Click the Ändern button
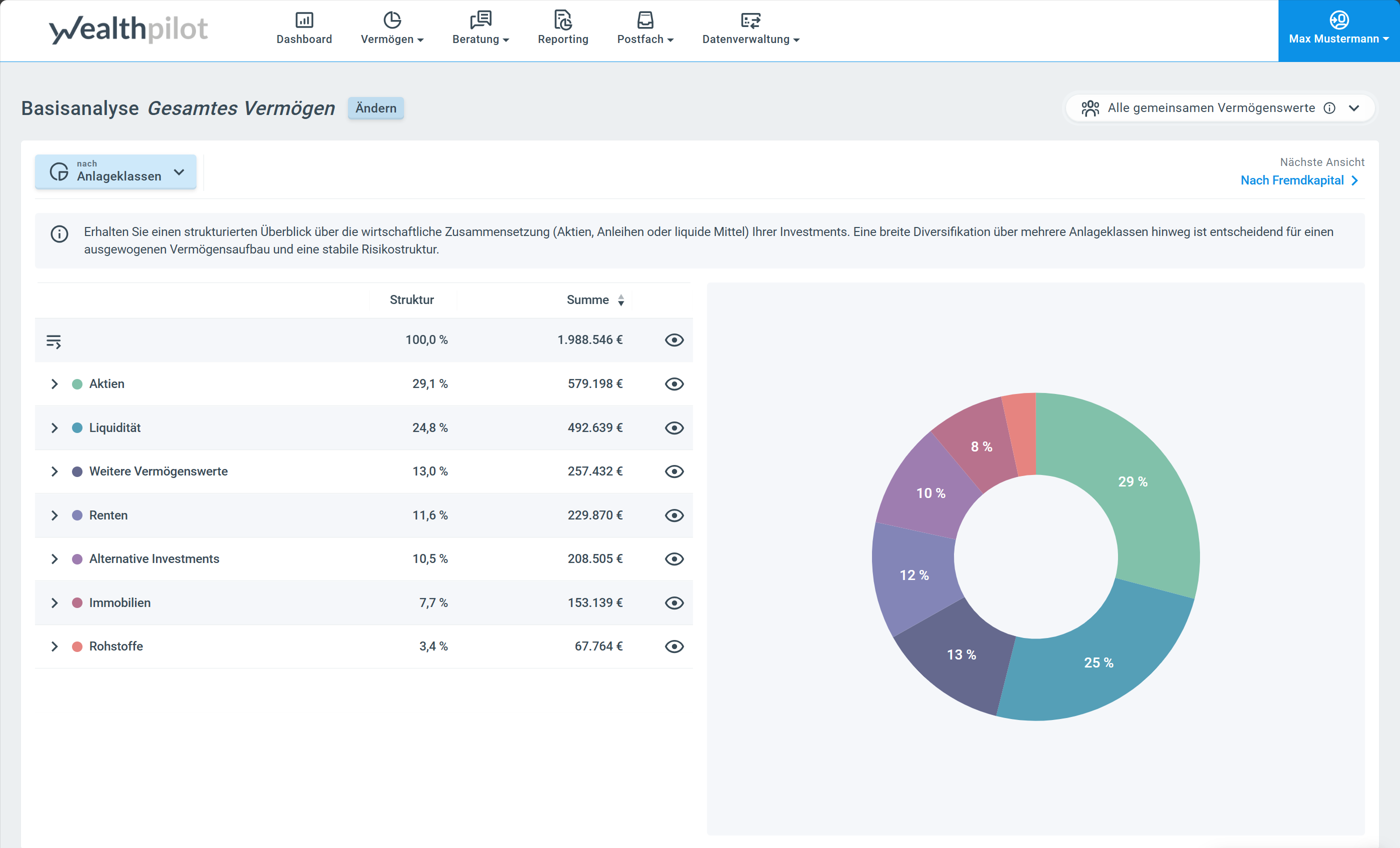The width and height of the screenshot is (1400, 848). (x=375, y=108)
